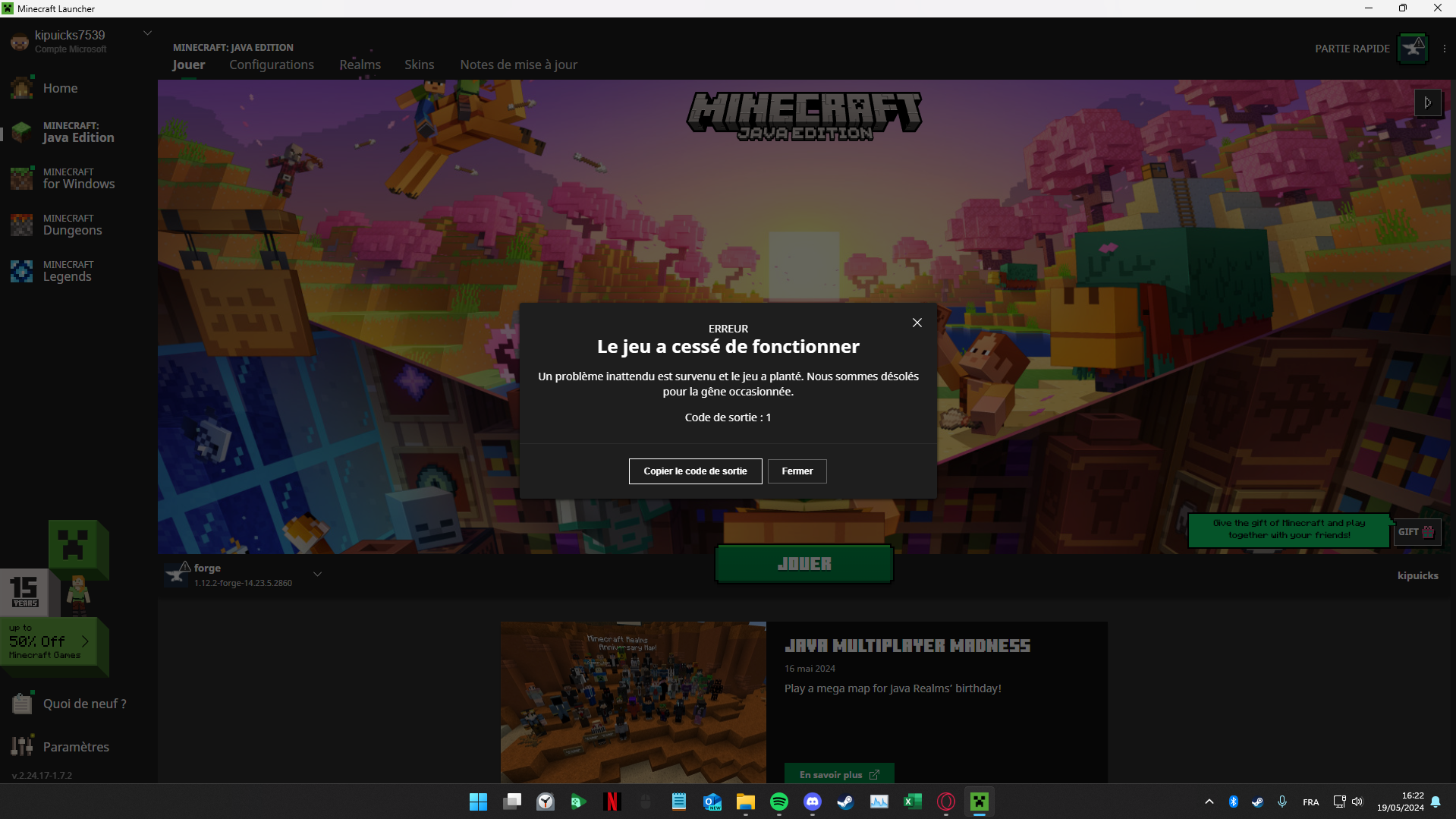This screenshot has height=819, width=1456.
Task: Open the notifications bell
Action: coord(1436,802)
